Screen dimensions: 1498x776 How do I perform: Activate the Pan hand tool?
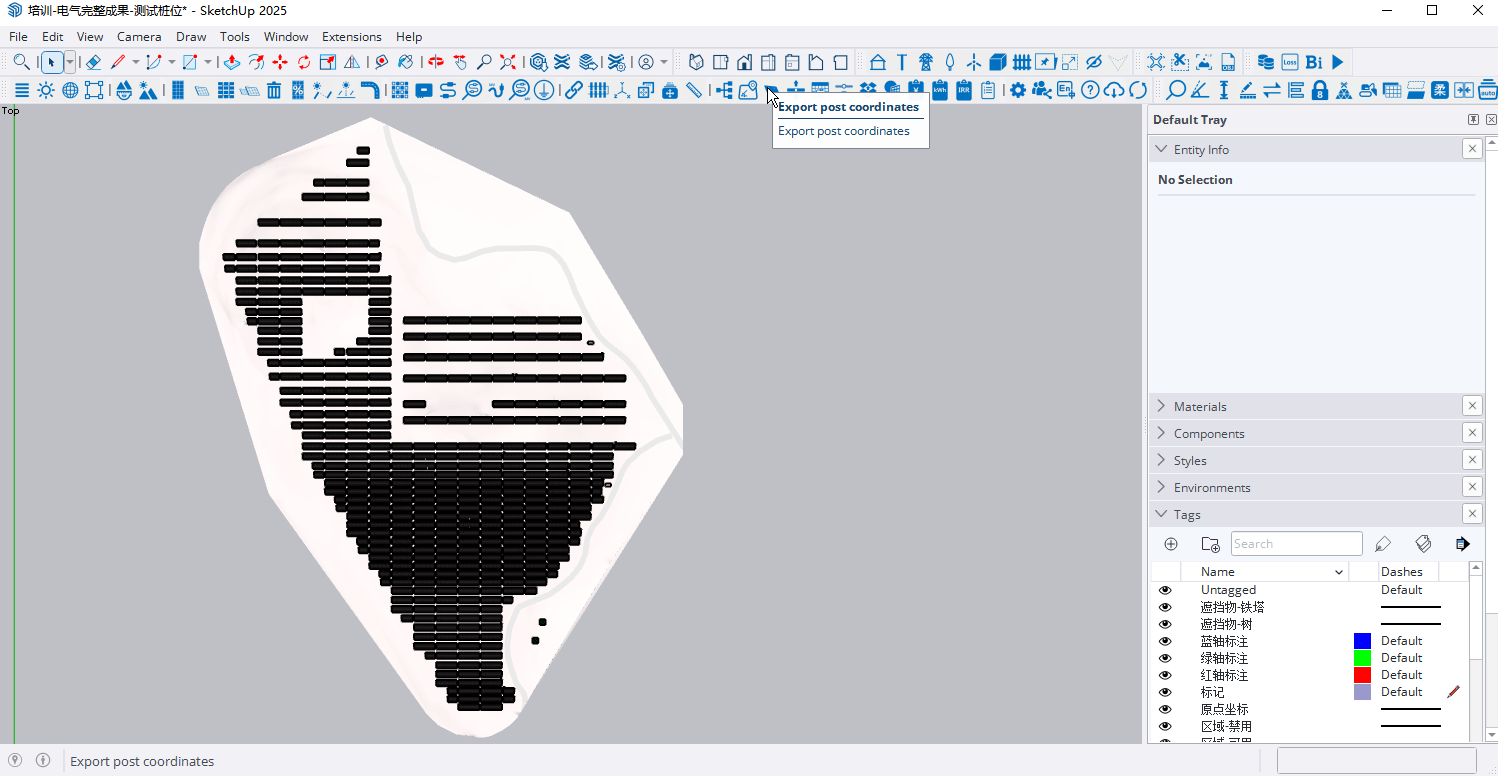tap(460, 62)
